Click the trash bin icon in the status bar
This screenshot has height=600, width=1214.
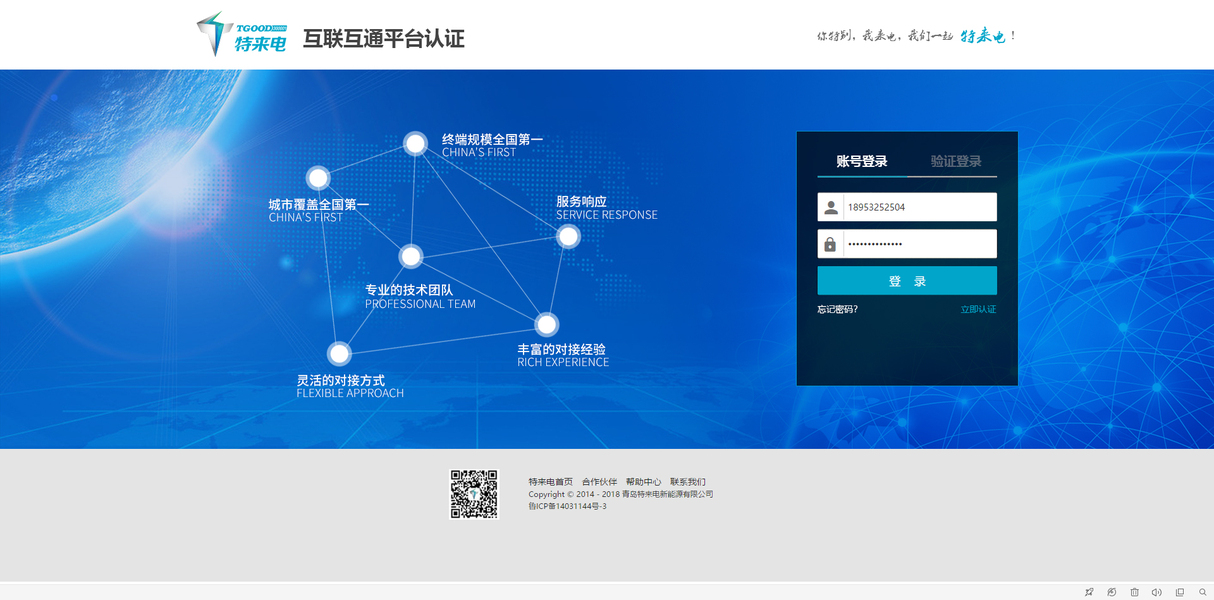(1134, 592)
